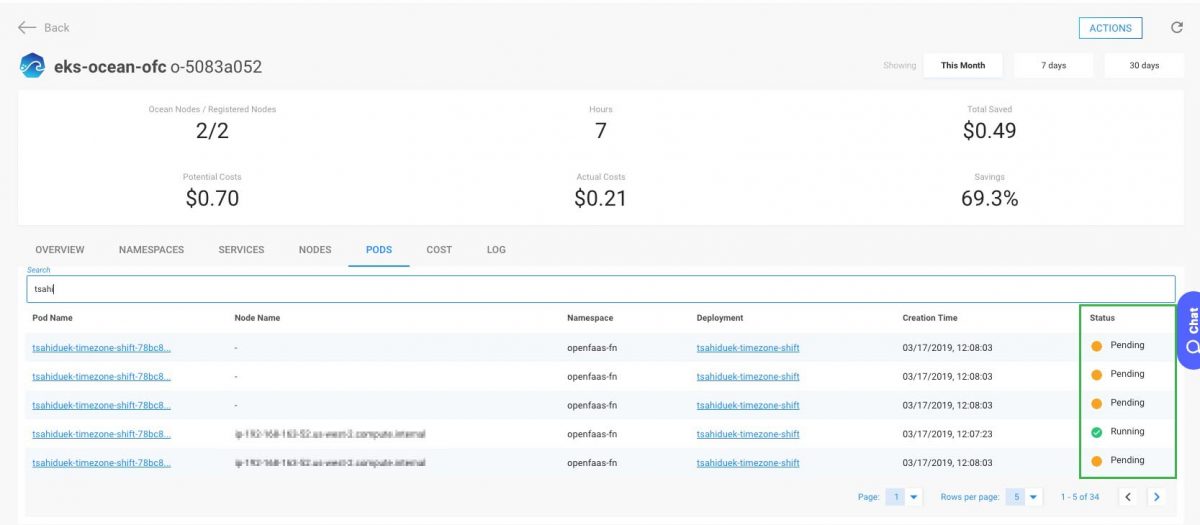The width and height of the screenshot is (1200, 525).
Task: Click the refresh icon beside Actions
Action: coord(1177,28)
